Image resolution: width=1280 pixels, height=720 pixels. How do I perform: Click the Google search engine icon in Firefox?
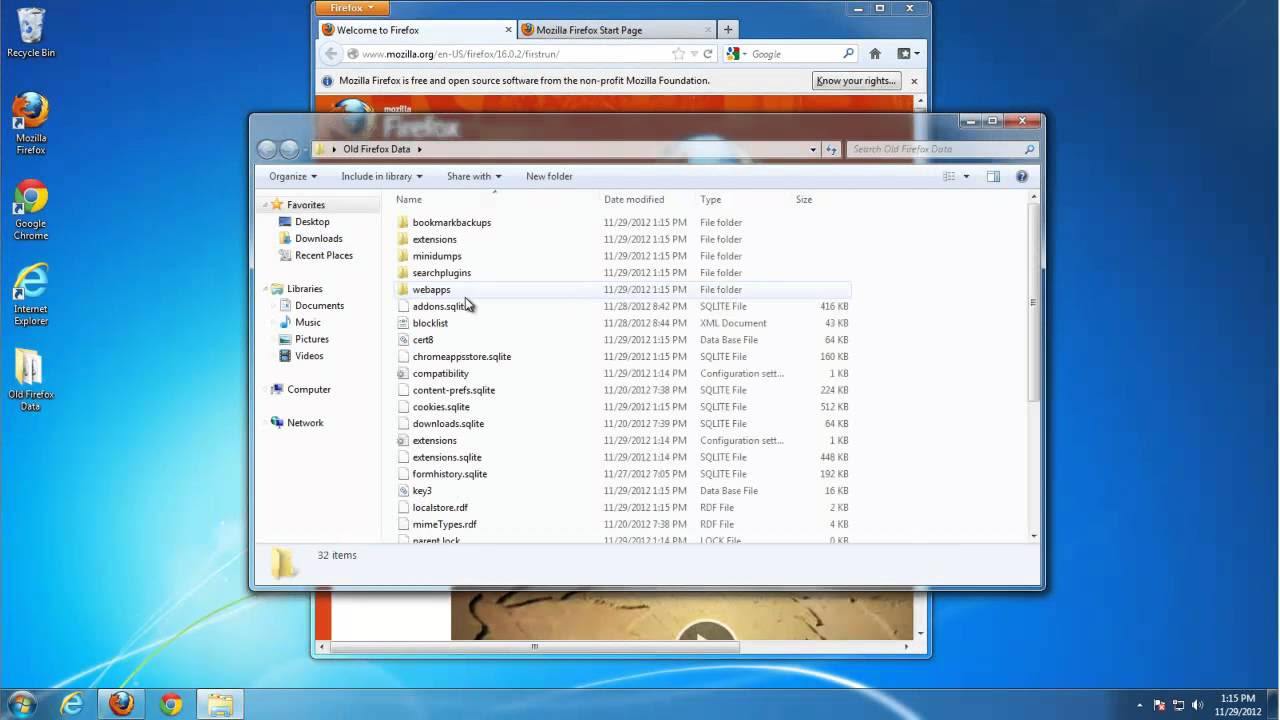[734, 54]
